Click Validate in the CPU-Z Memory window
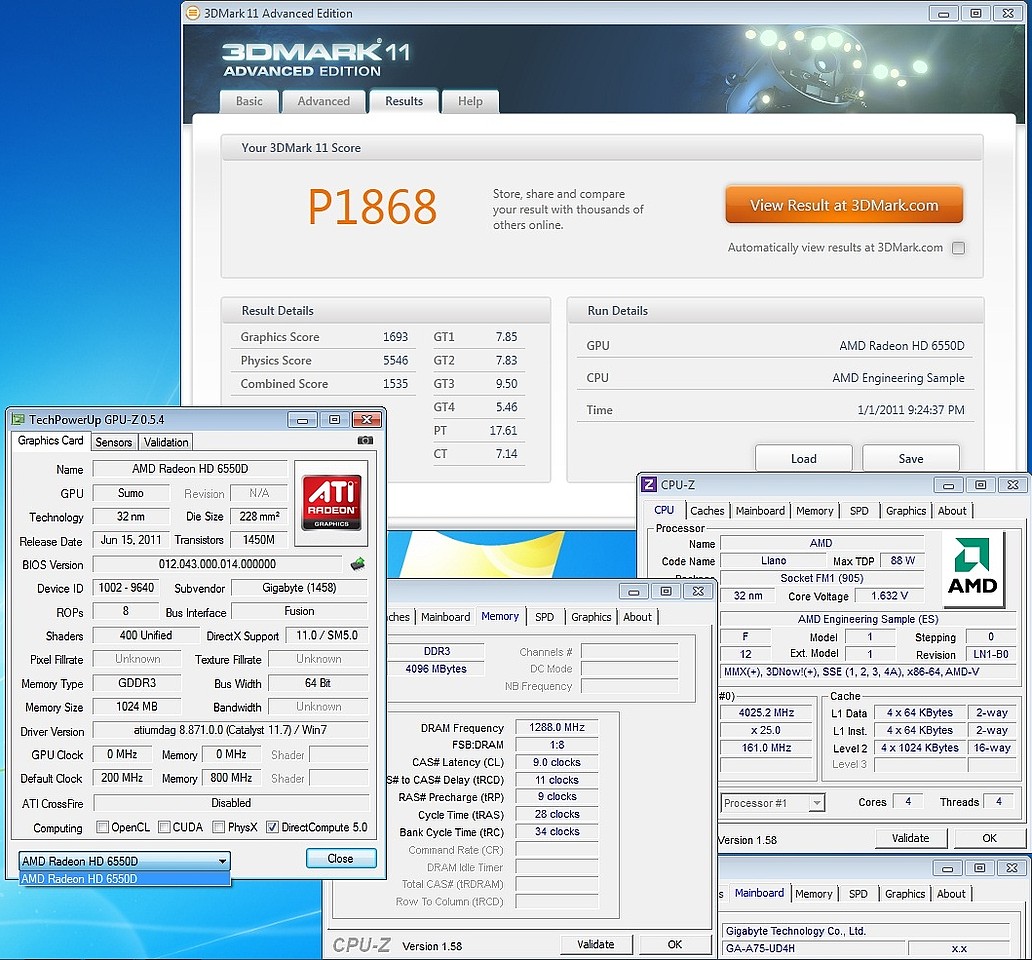 (x=596, y=944)
